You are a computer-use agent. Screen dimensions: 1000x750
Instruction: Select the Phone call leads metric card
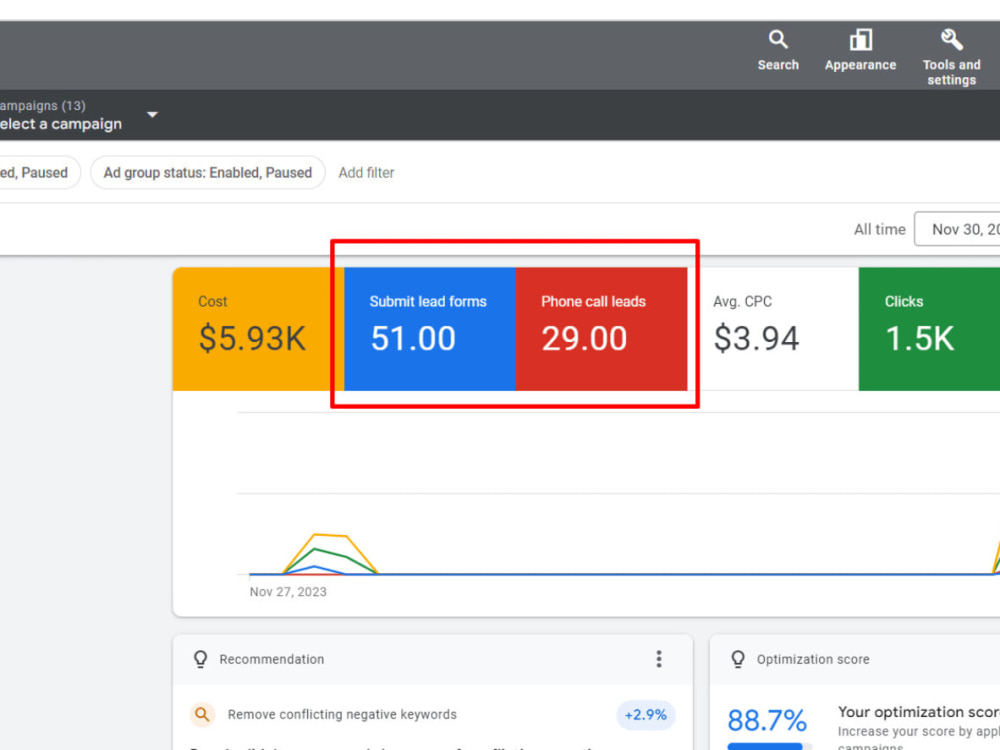[x=601, y=329]
